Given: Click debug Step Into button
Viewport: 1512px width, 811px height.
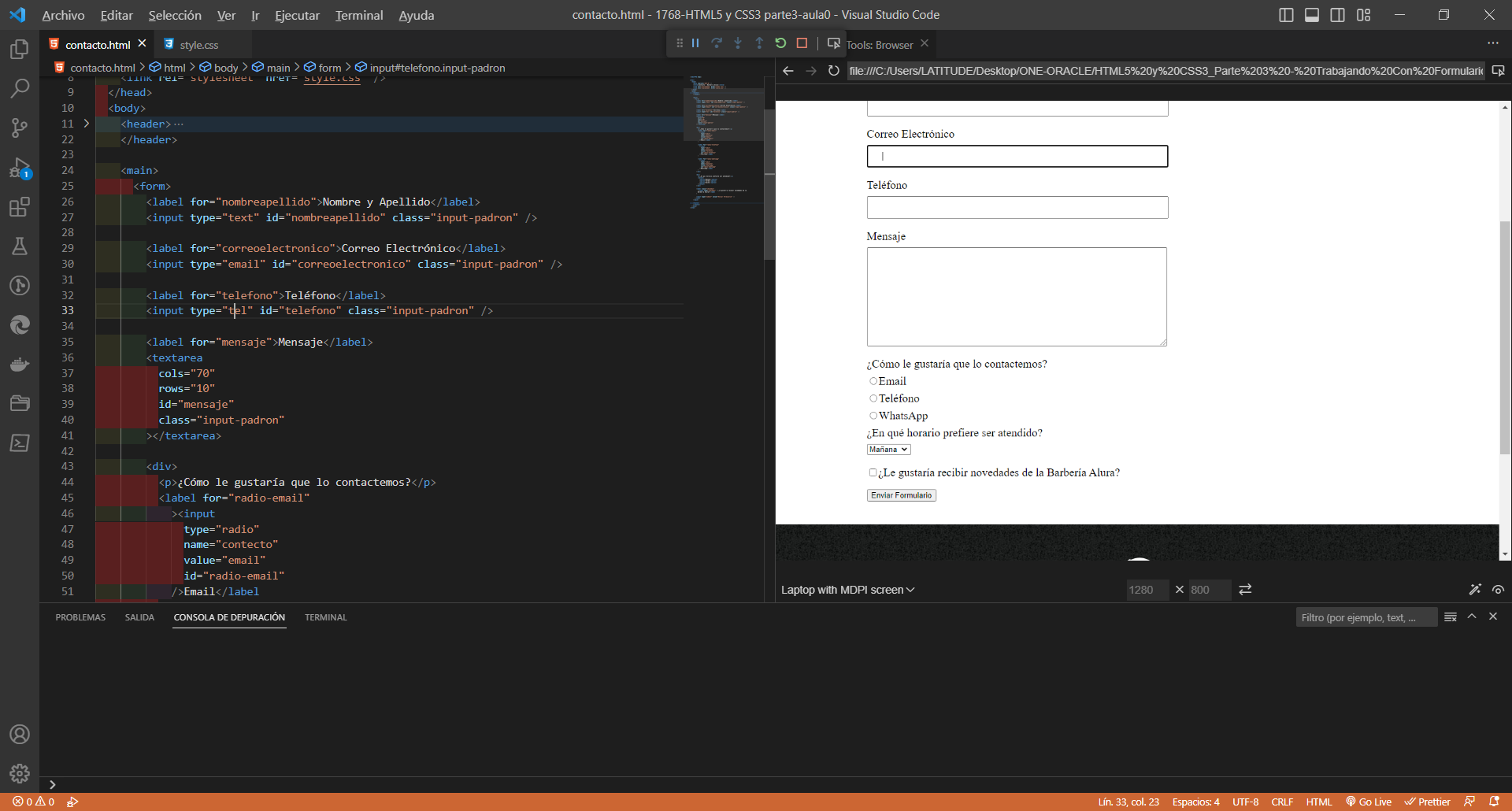Looking at the screenshot, I should 738,43.
